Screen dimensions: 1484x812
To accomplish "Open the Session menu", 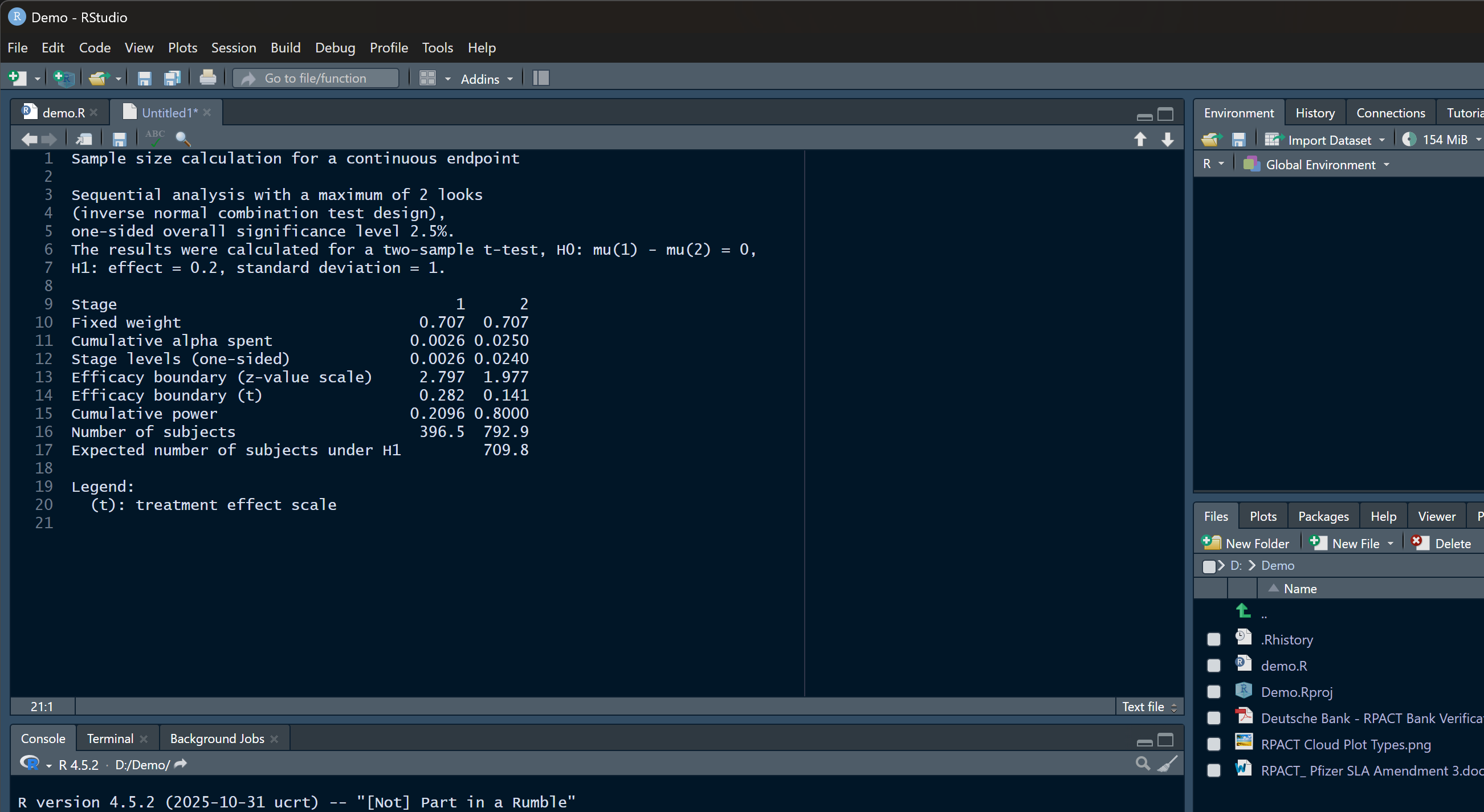I will 233,48.
